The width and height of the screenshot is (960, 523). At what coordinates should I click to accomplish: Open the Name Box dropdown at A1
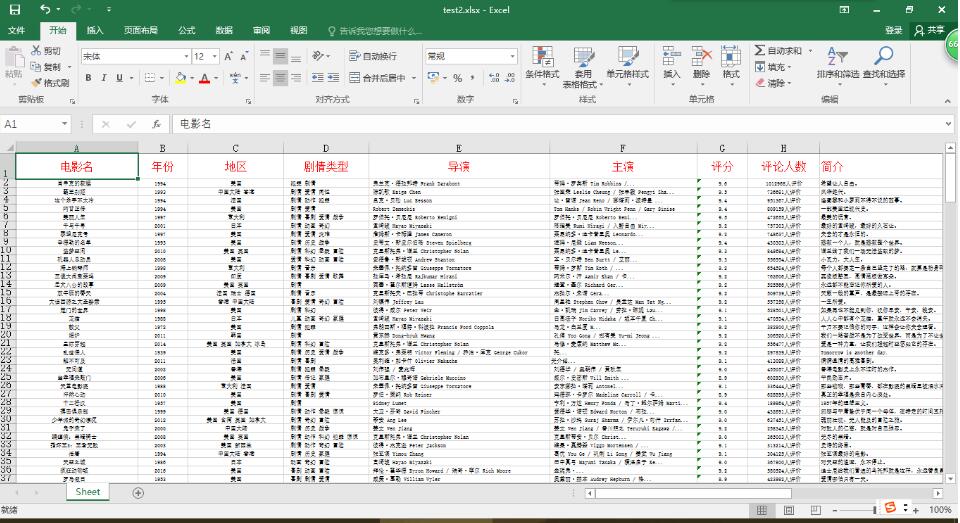click(64, 124)
